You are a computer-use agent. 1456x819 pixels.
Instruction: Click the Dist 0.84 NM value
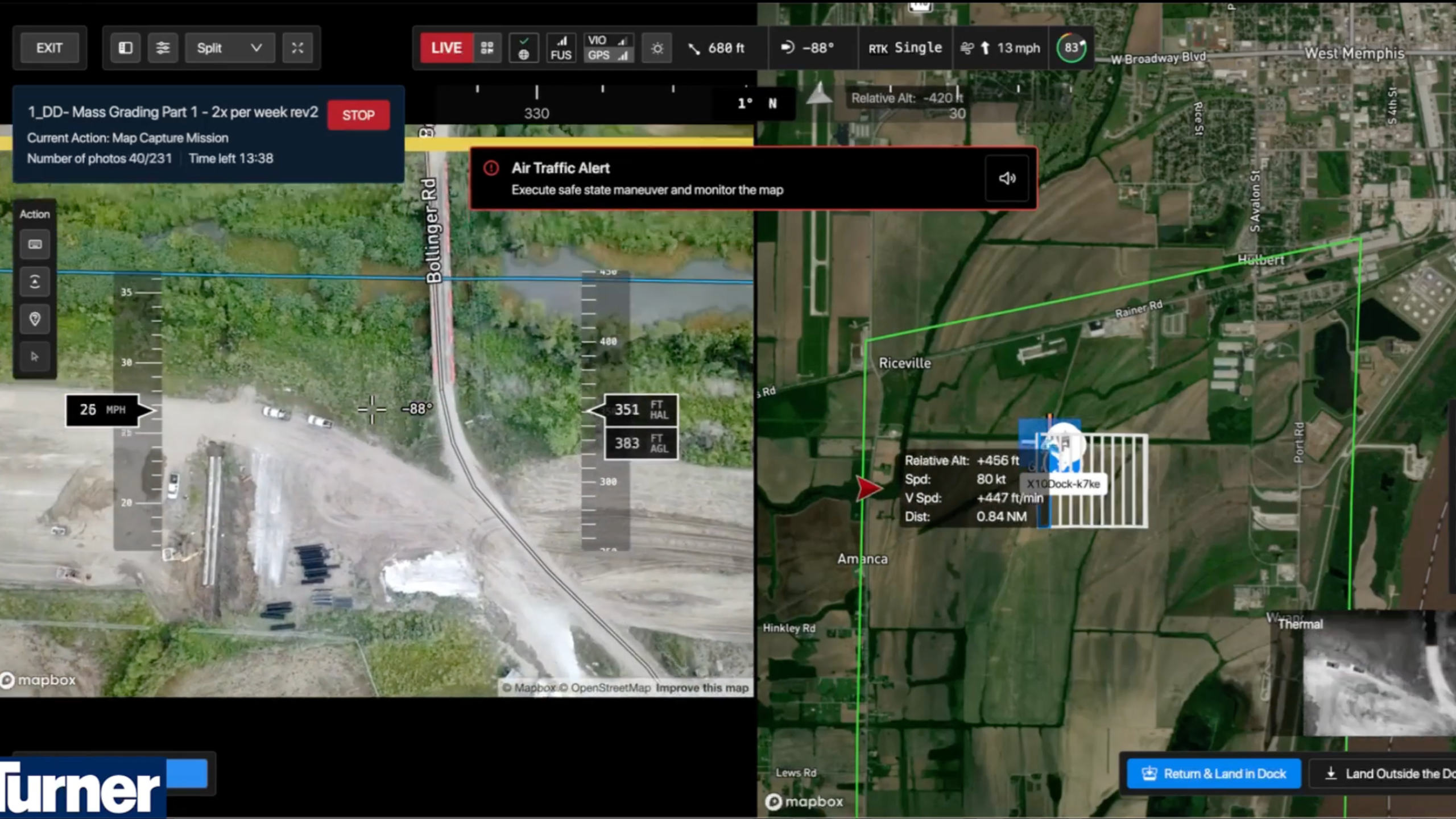coord(1002,517)
